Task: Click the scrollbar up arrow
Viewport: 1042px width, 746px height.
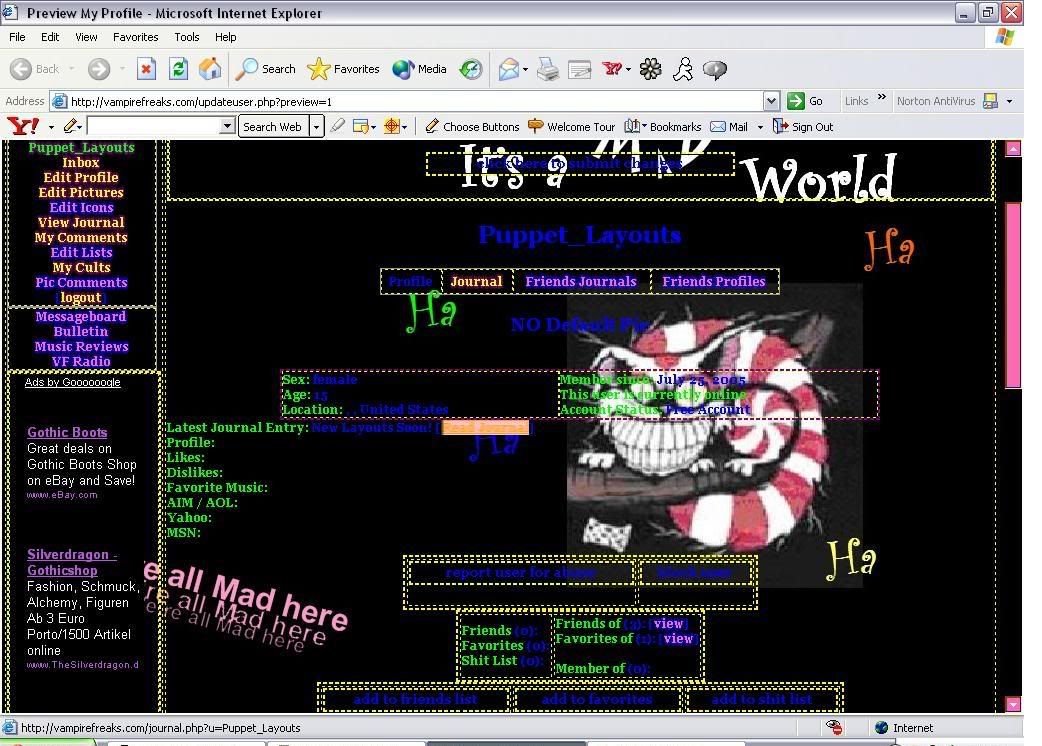Action: pyautogui.click(x=1013, y=148)
